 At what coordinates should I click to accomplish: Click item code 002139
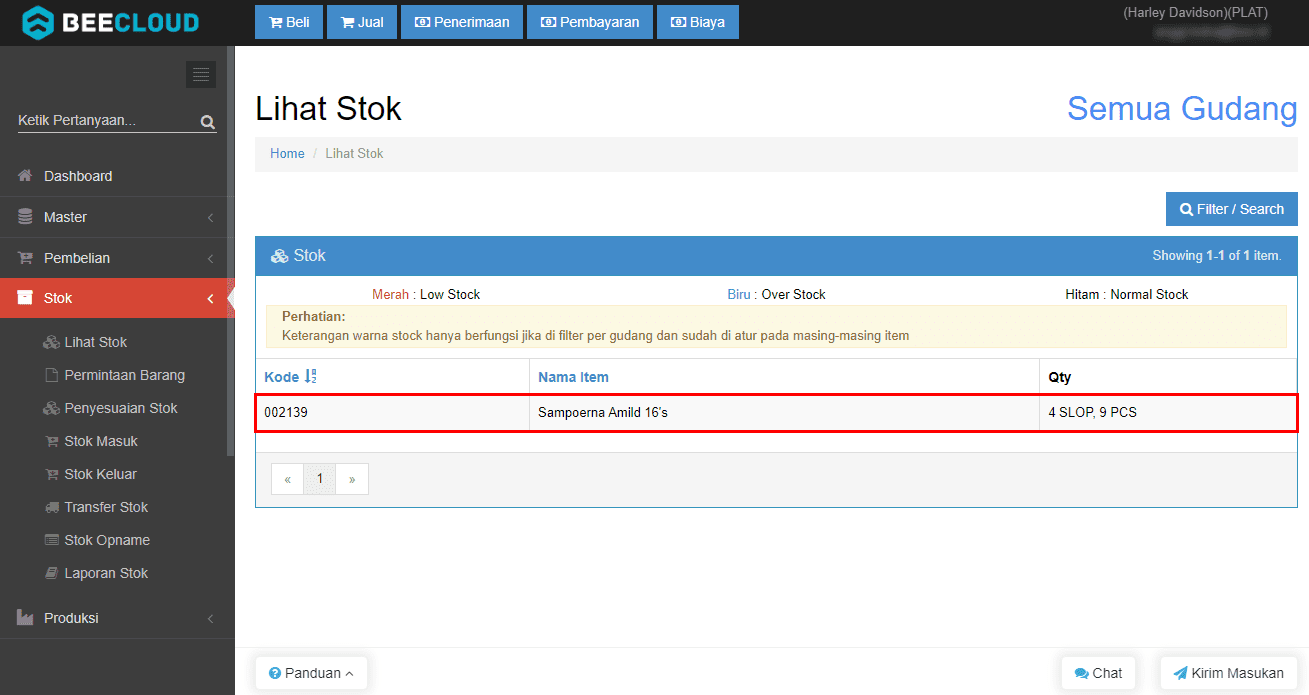click(286, 411)
